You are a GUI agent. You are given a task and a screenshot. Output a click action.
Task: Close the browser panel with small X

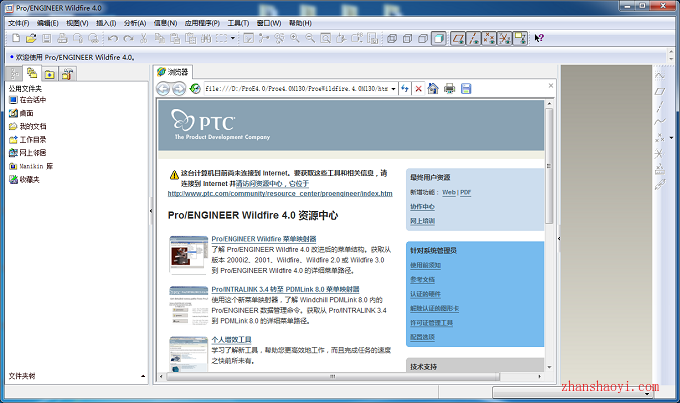(x=551, y=85)
